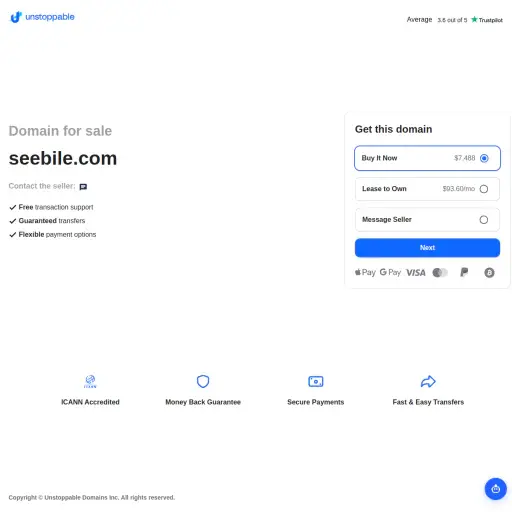The width and height of the screenshot is (512, 512).
Task: Click the Mastercard payment icon
Action: click(x=440, y=273)
